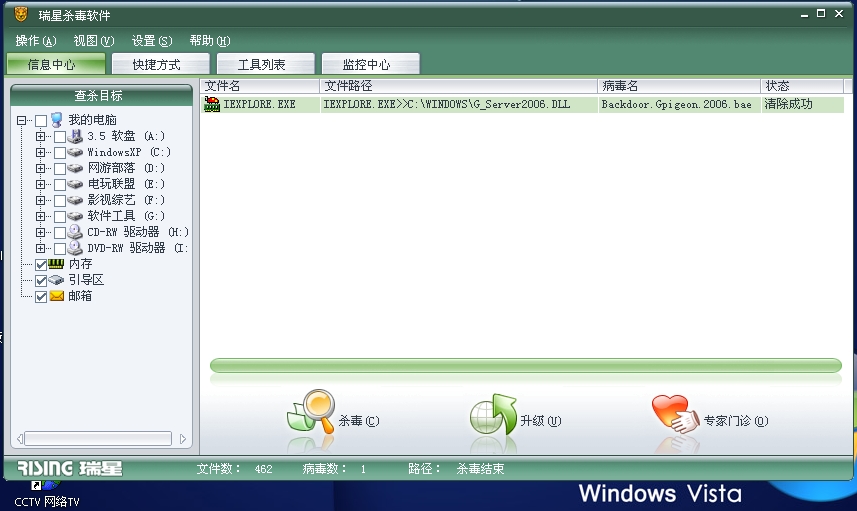Expand the 软件工具 (G:) node
857x511 pixels.
[x=40, y=216]
